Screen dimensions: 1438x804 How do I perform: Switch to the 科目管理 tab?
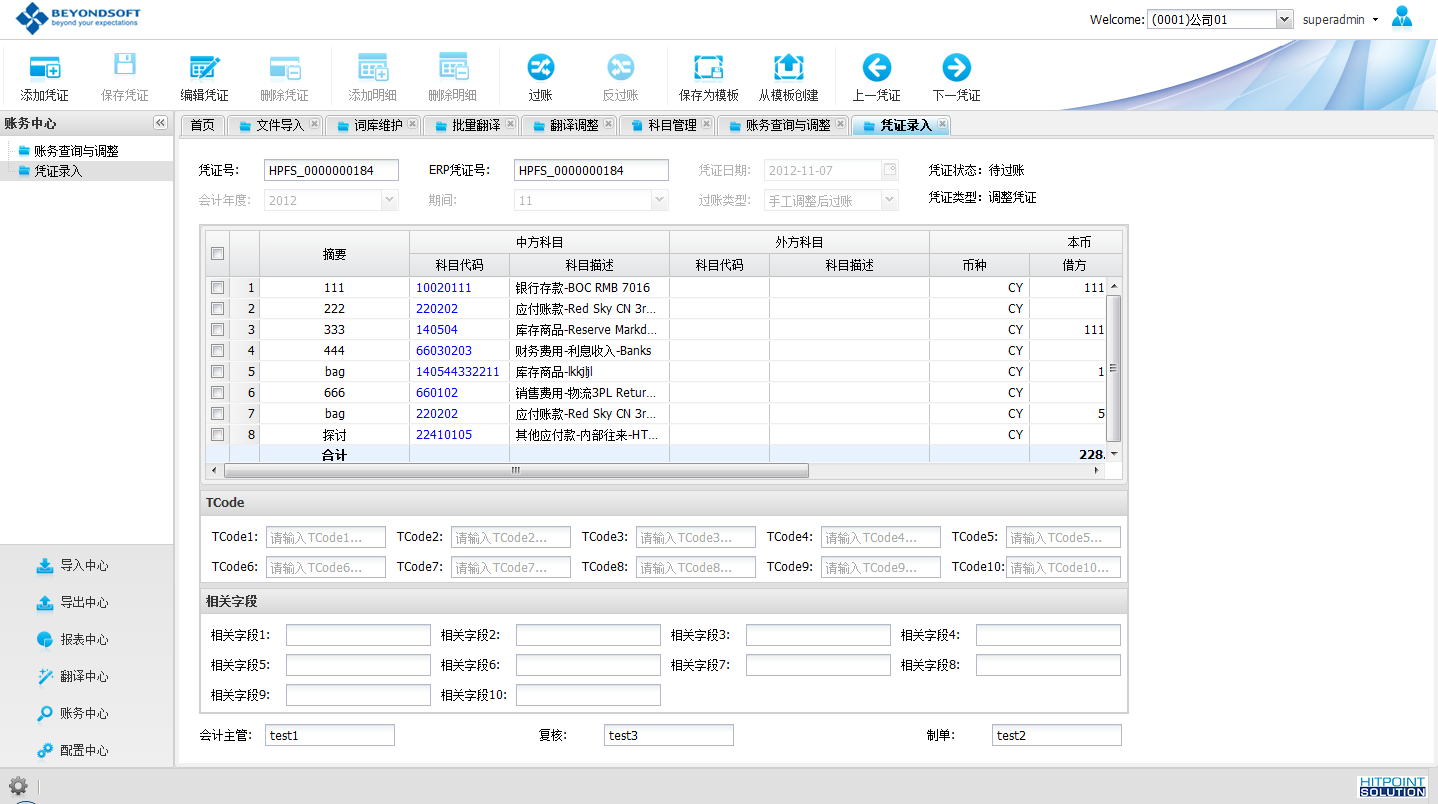click(671, 125)
